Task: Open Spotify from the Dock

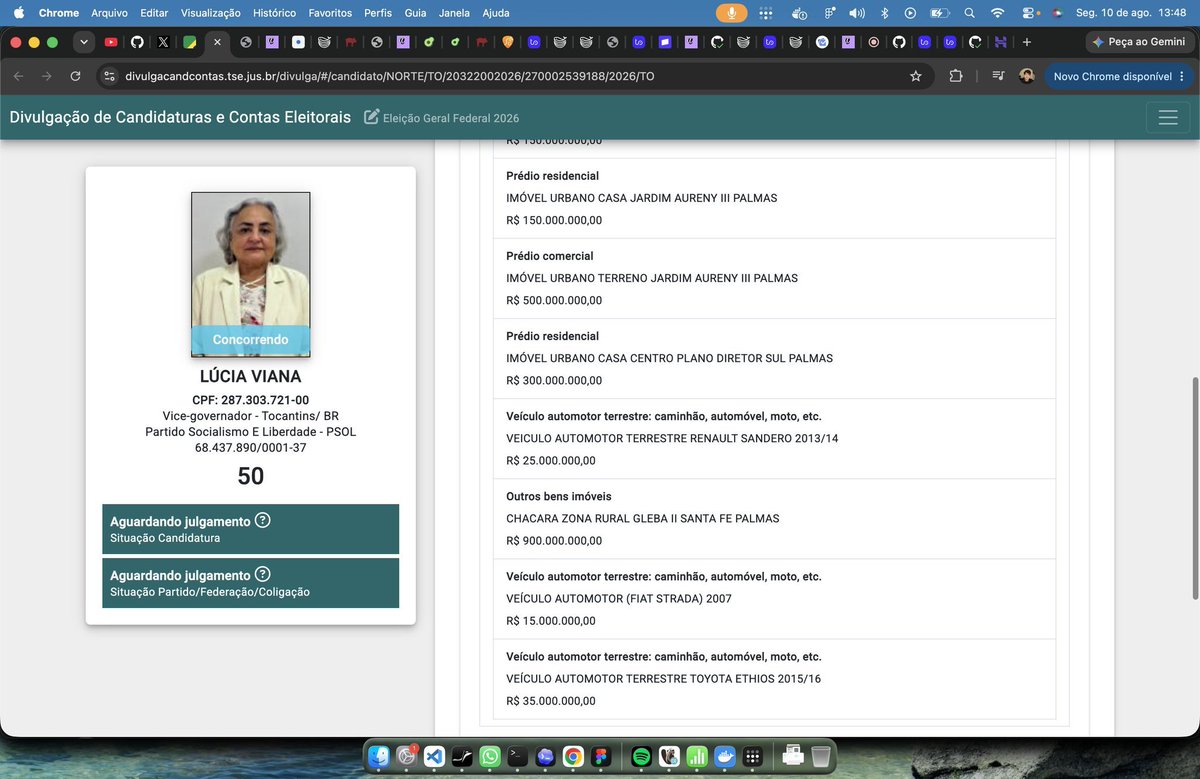Action: click(642, 757)
